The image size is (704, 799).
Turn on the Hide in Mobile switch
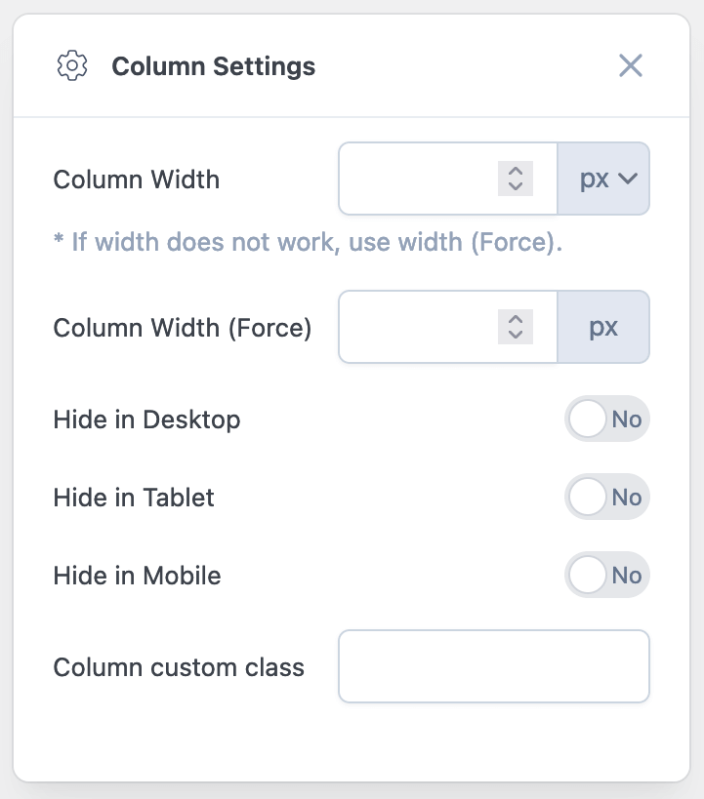607,575
